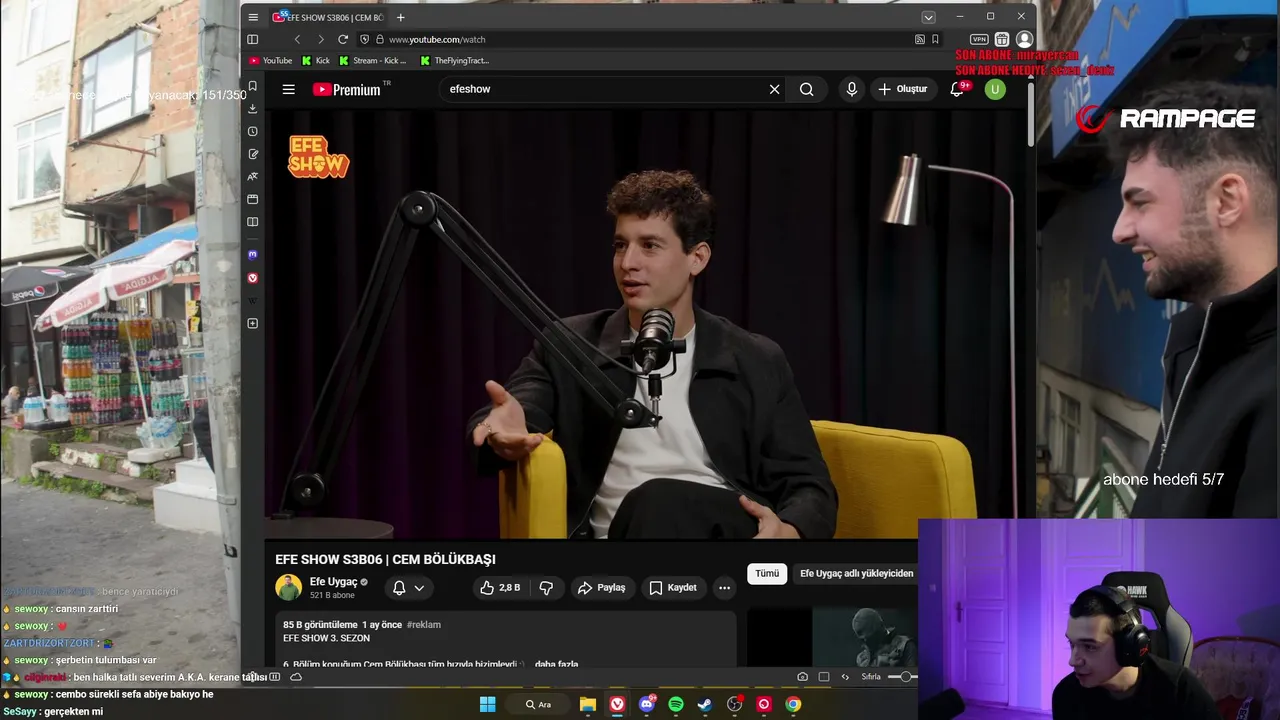Start voice search with the microphone

tap(852, 89)
